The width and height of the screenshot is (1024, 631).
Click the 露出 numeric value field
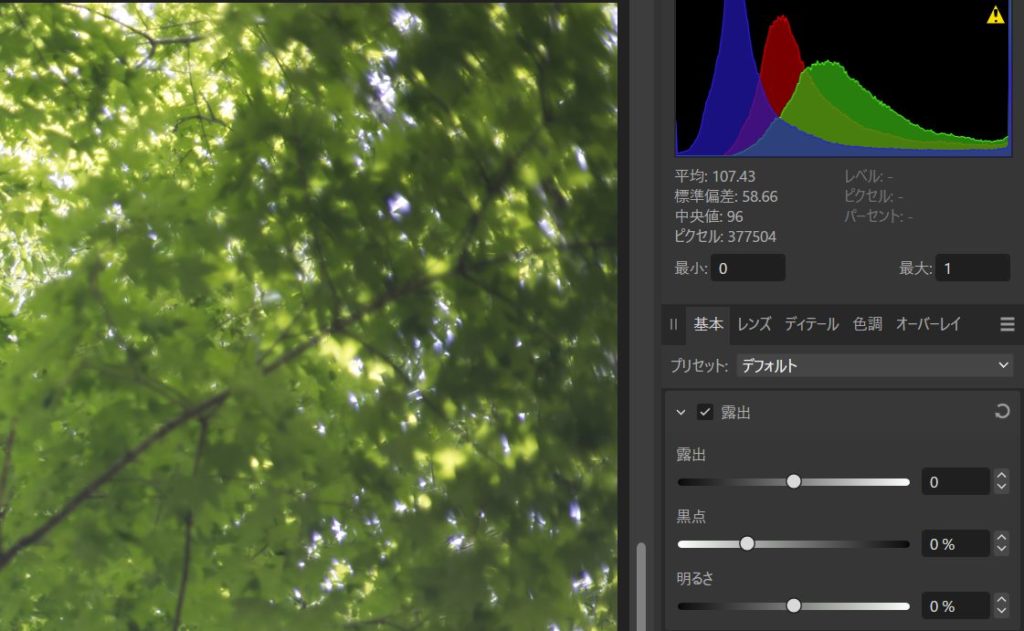pos(955,482)
